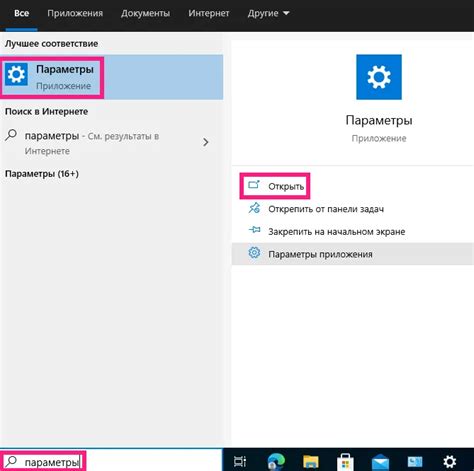Switch to the Интернет tab
This screenshot has height=471, width=474.
pyautogui.click(x=209, y=13)
